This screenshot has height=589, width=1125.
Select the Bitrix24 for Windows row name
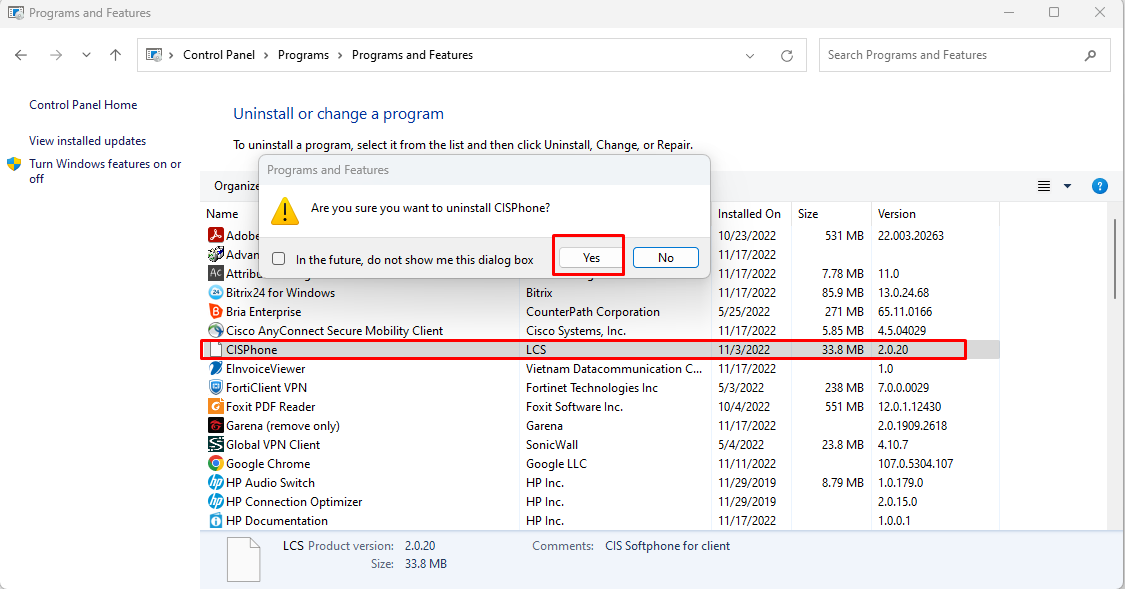tap(281, 293)
